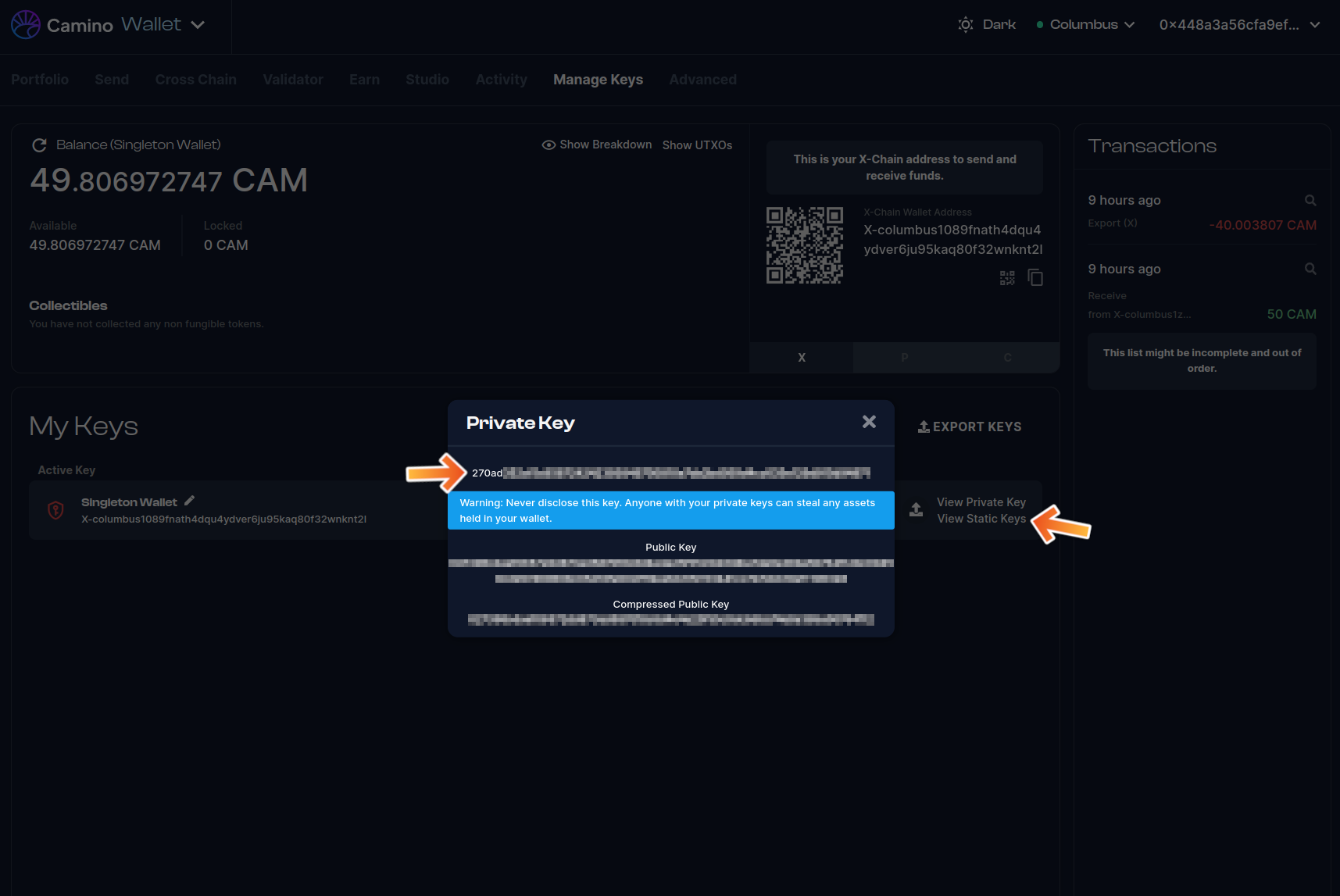
Task: Open the Cross Chain menu item
Action: [195, 80]
